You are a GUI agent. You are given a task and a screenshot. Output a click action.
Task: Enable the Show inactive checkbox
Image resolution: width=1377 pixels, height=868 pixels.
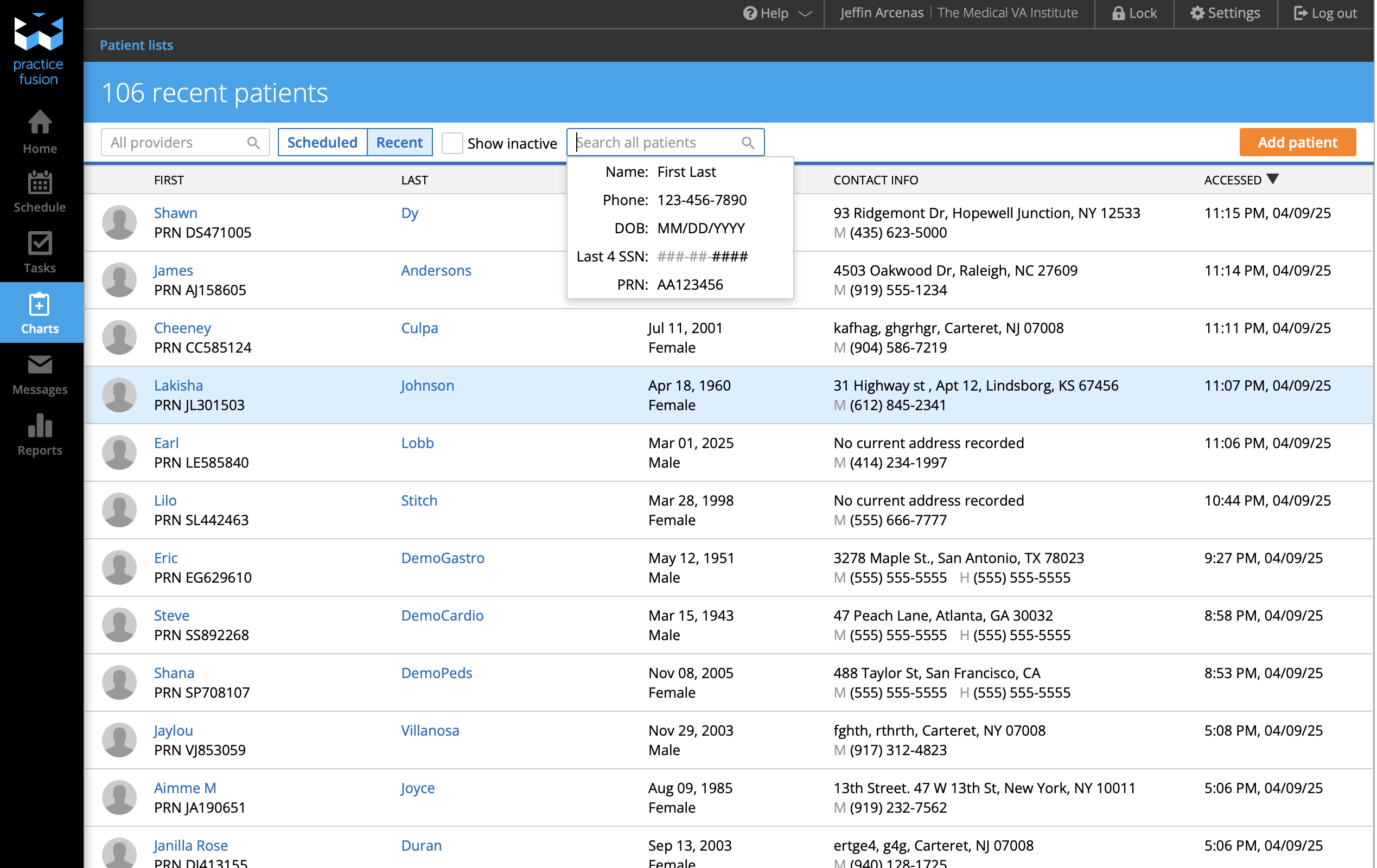[x=452, y=143]
